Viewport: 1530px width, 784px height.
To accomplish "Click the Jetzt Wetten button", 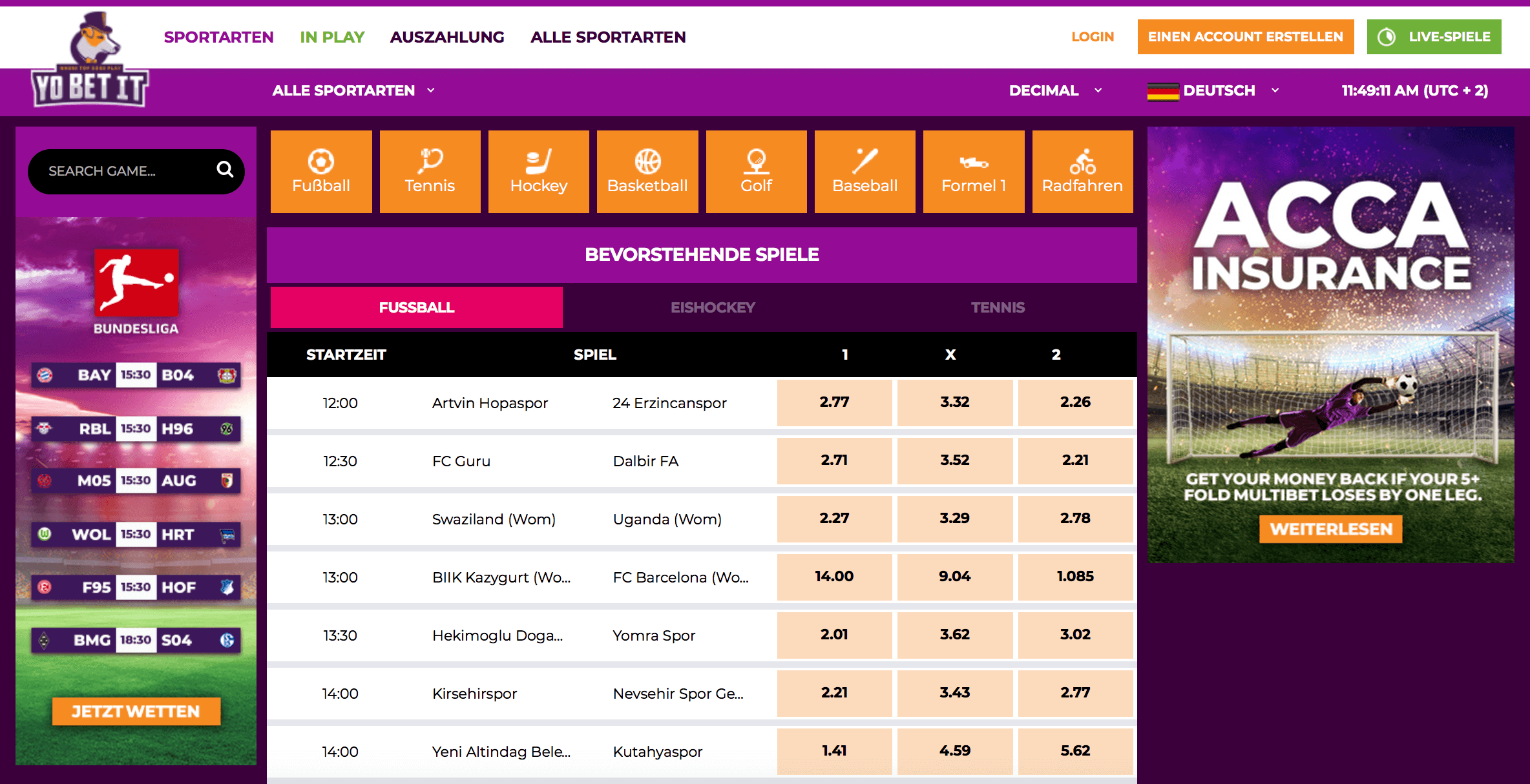I will (136, 711).
